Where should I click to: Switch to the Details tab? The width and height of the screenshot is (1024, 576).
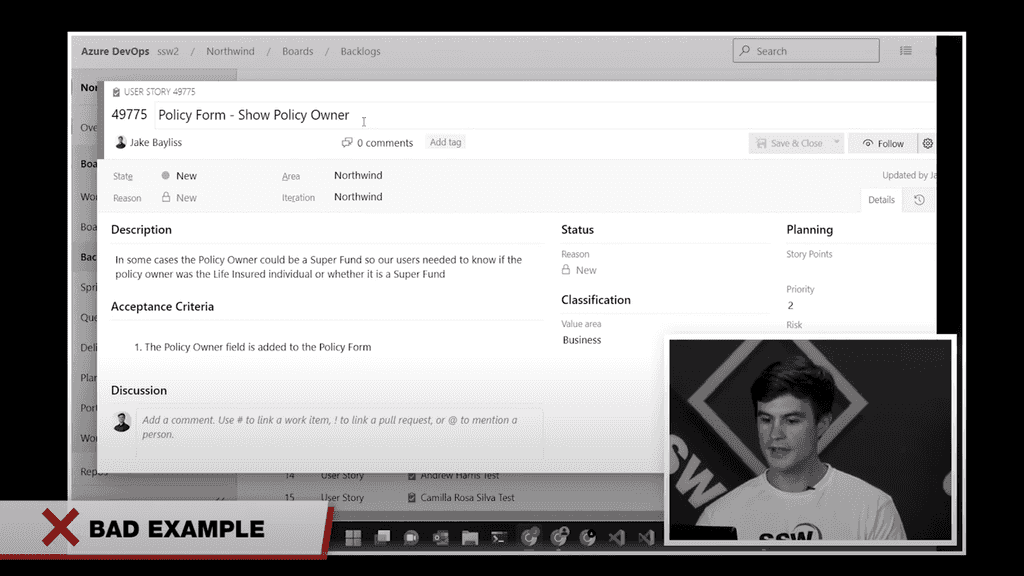[x=881, y=199]
